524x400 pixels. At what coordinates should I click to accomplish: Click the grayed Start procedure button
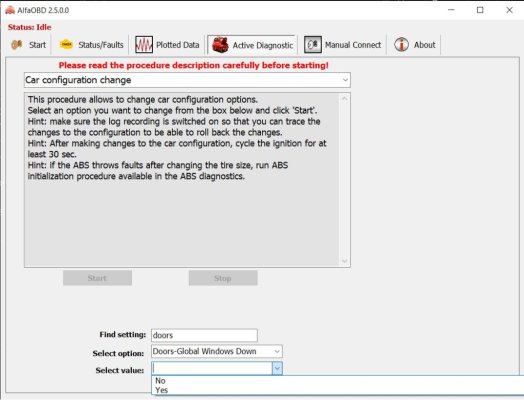[x=97, y=278]
